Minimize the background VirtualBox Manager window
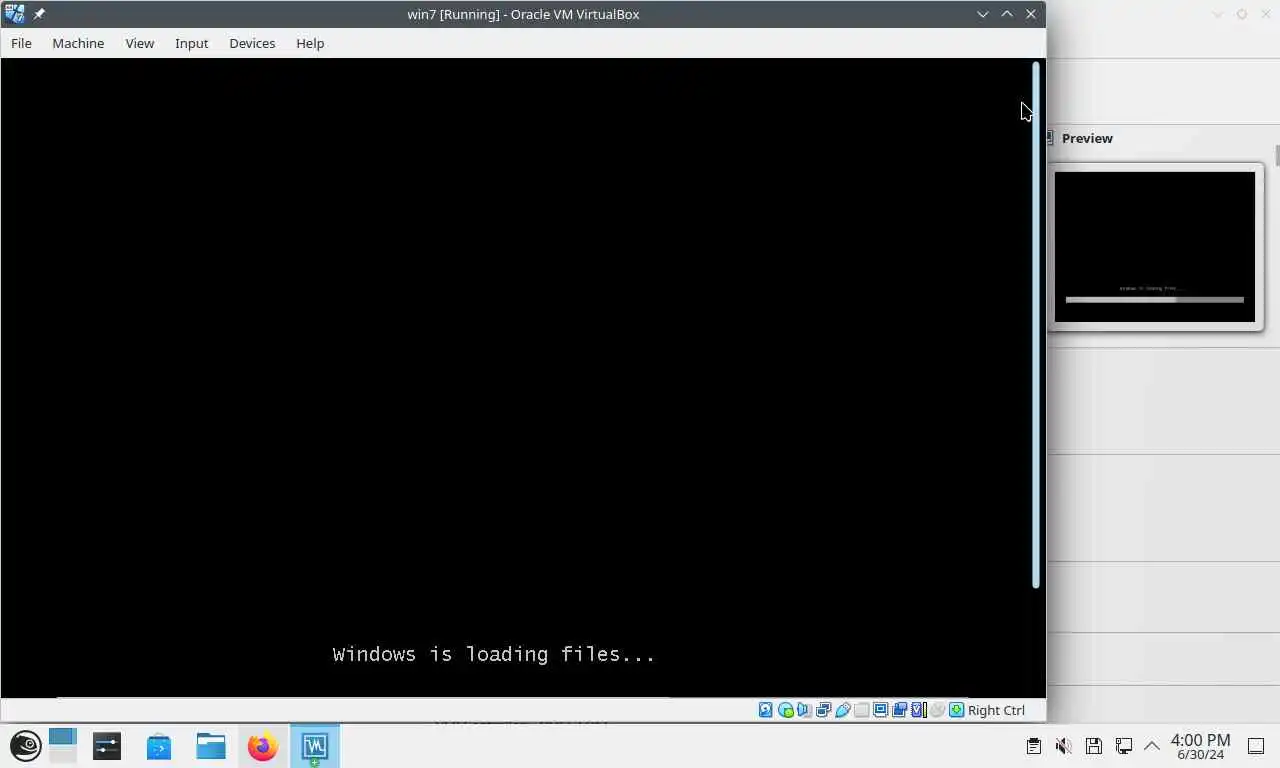Viewport: 1280px width, 768px height. click(x=1217, y=14)
